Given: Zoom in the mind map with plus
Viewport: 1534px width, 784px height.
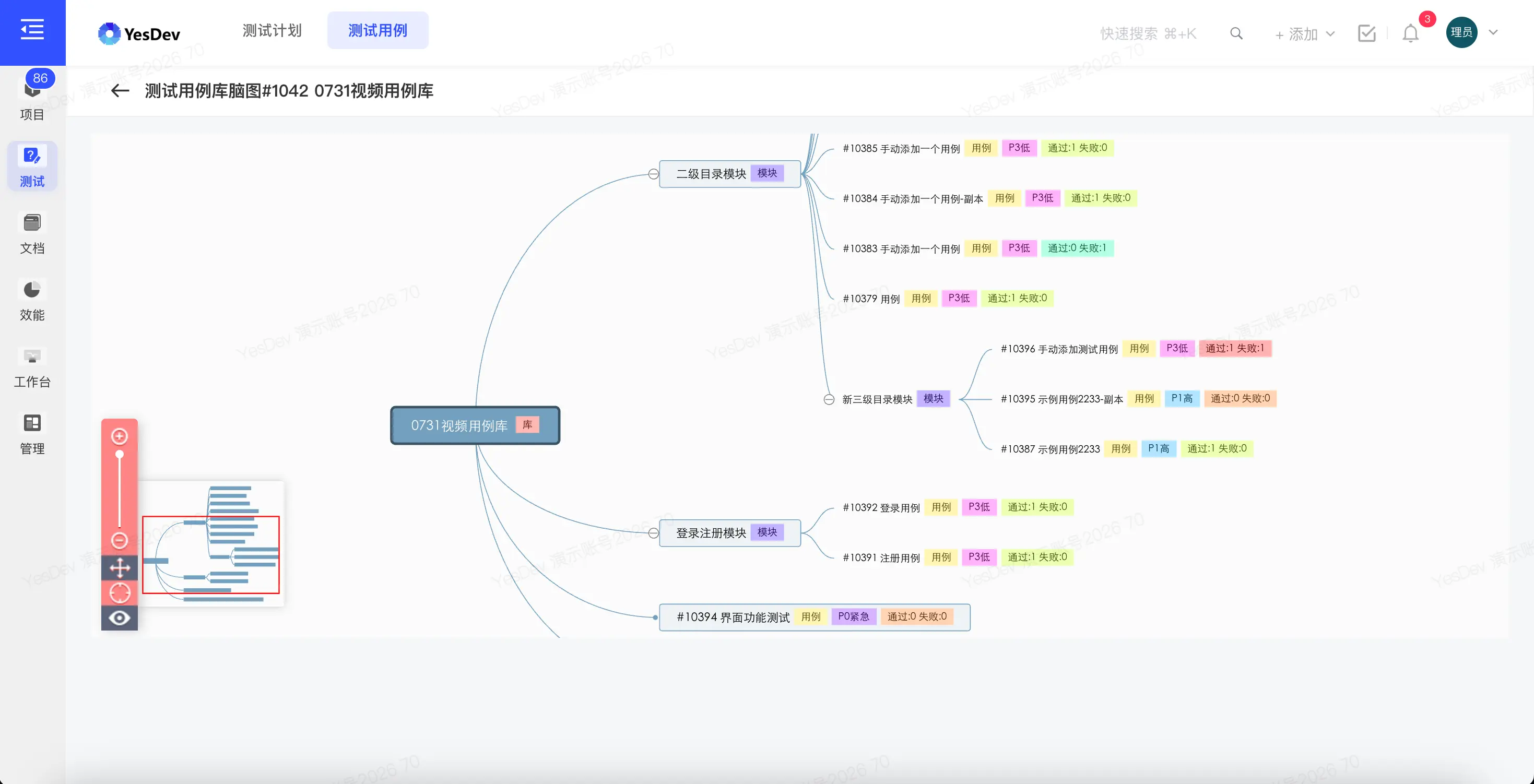Looking at the screenshot, I should pos(120,436).
